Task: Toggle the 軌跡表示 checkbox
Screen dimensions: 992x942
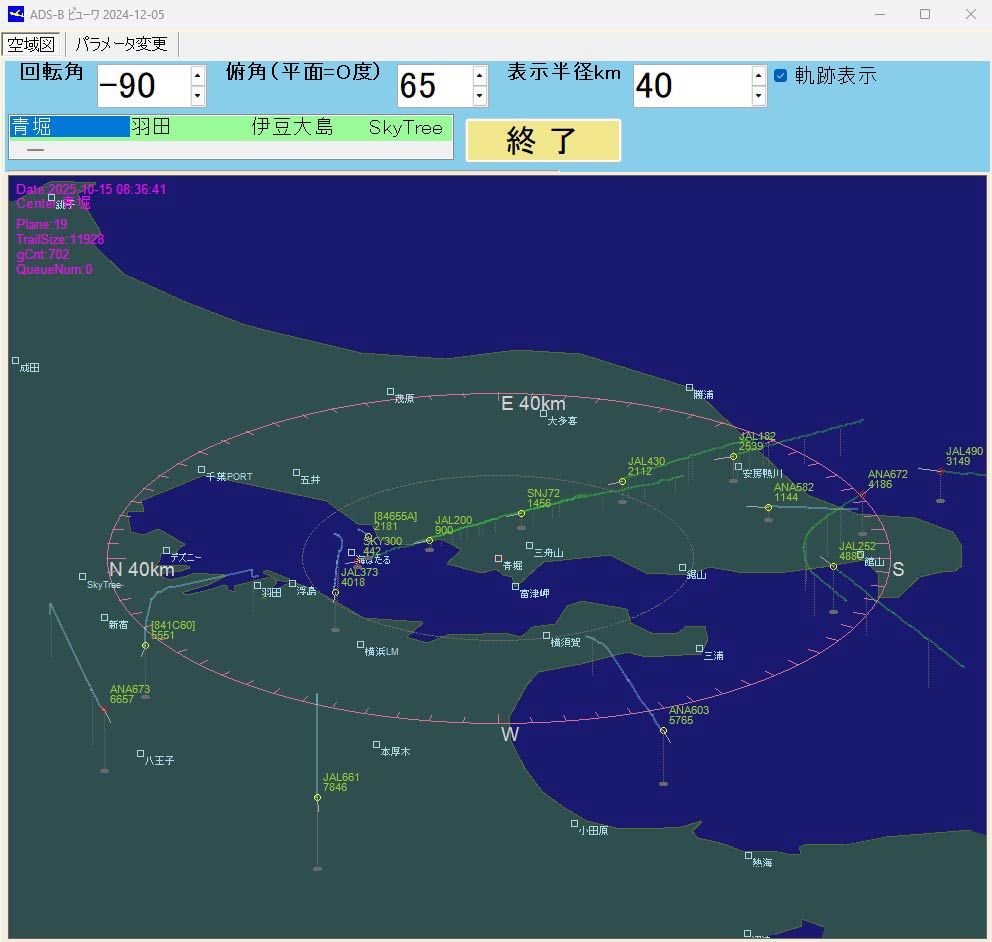Action: (x=781, y=75)
